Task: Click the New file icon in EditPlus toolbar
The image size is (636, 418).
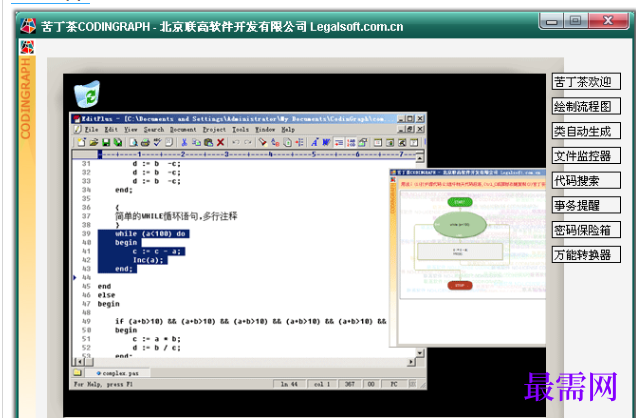Action: tap(82, 142)
